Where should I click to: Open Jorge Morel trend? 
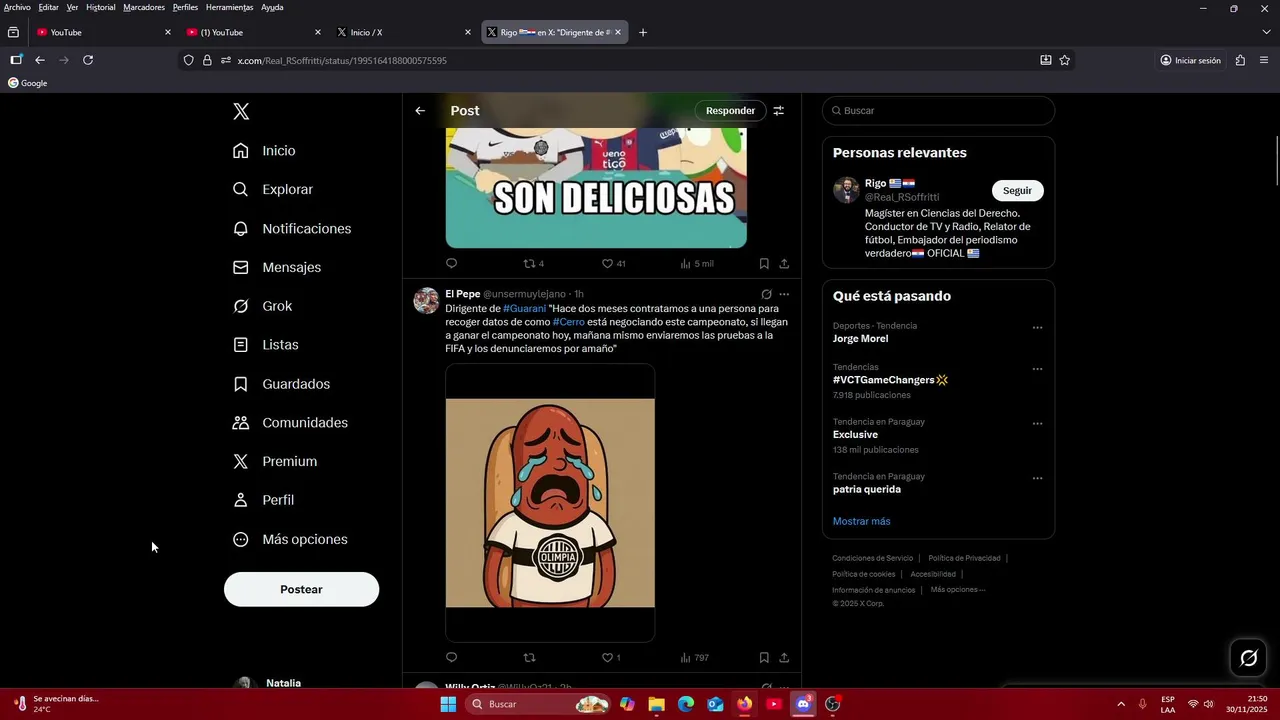click(x=860, y=339)
